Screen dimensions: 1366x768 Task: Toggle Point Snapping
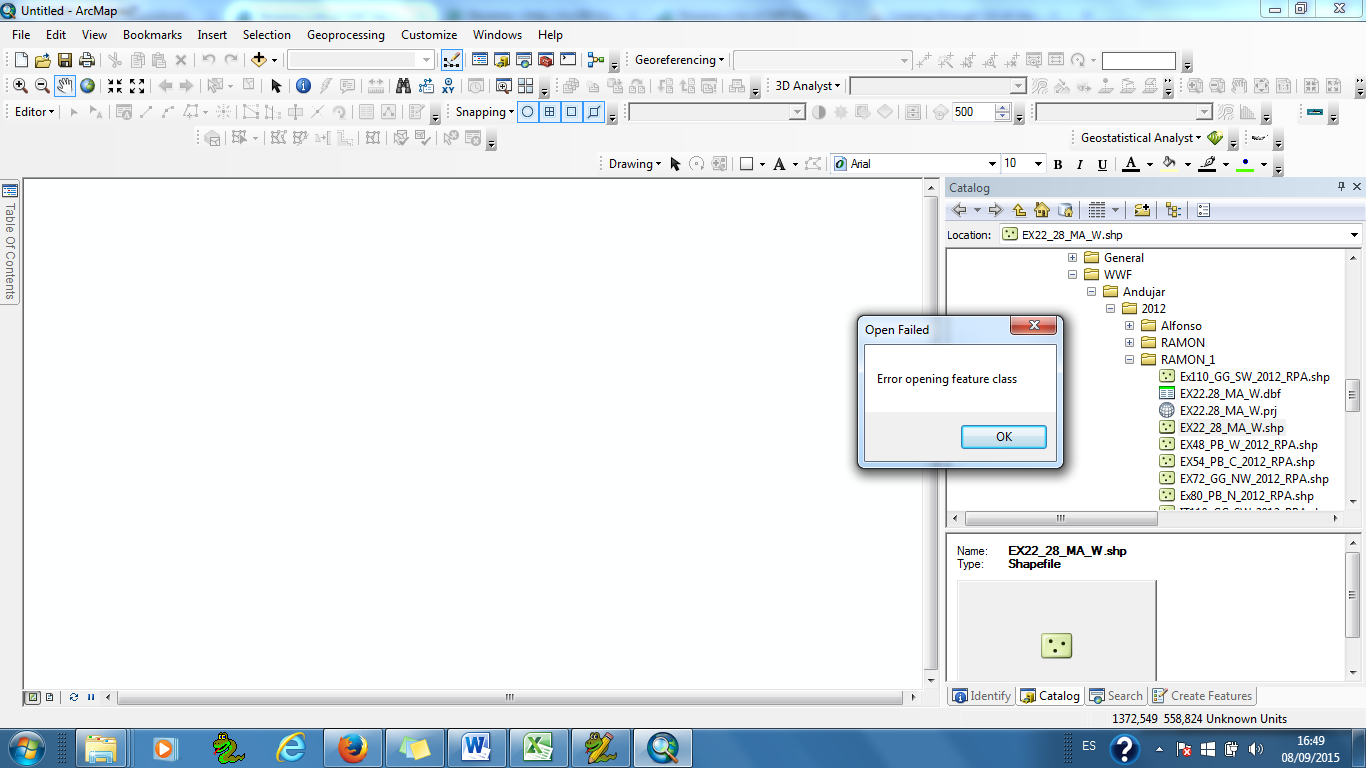point(528,112)
